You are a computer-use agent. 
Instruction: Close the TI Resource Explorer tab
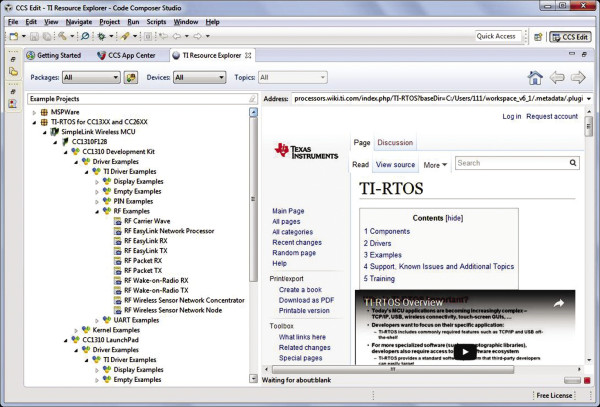[248, 55]
